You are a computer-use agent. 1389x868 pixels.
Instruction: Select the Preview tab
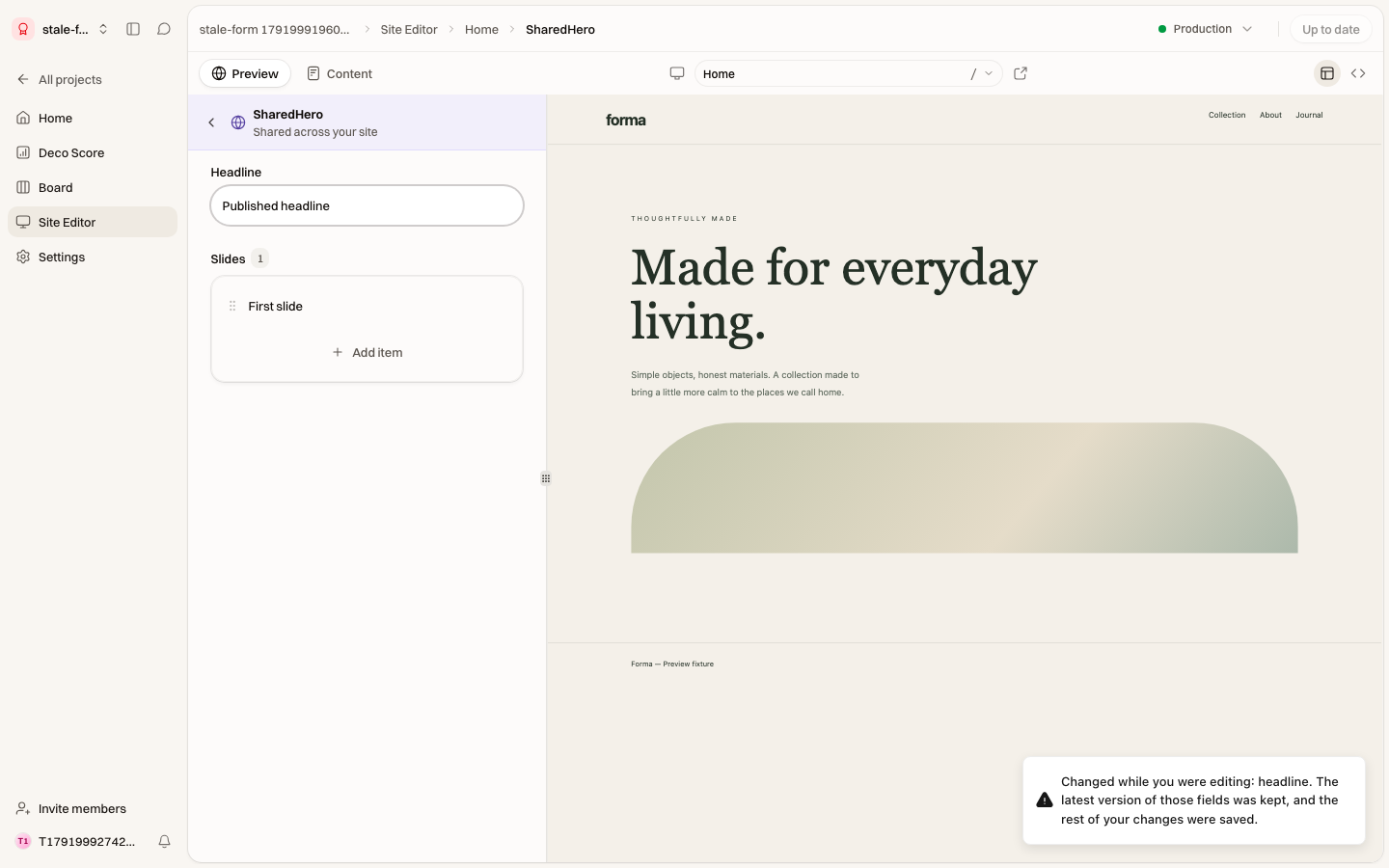[245, 73]
